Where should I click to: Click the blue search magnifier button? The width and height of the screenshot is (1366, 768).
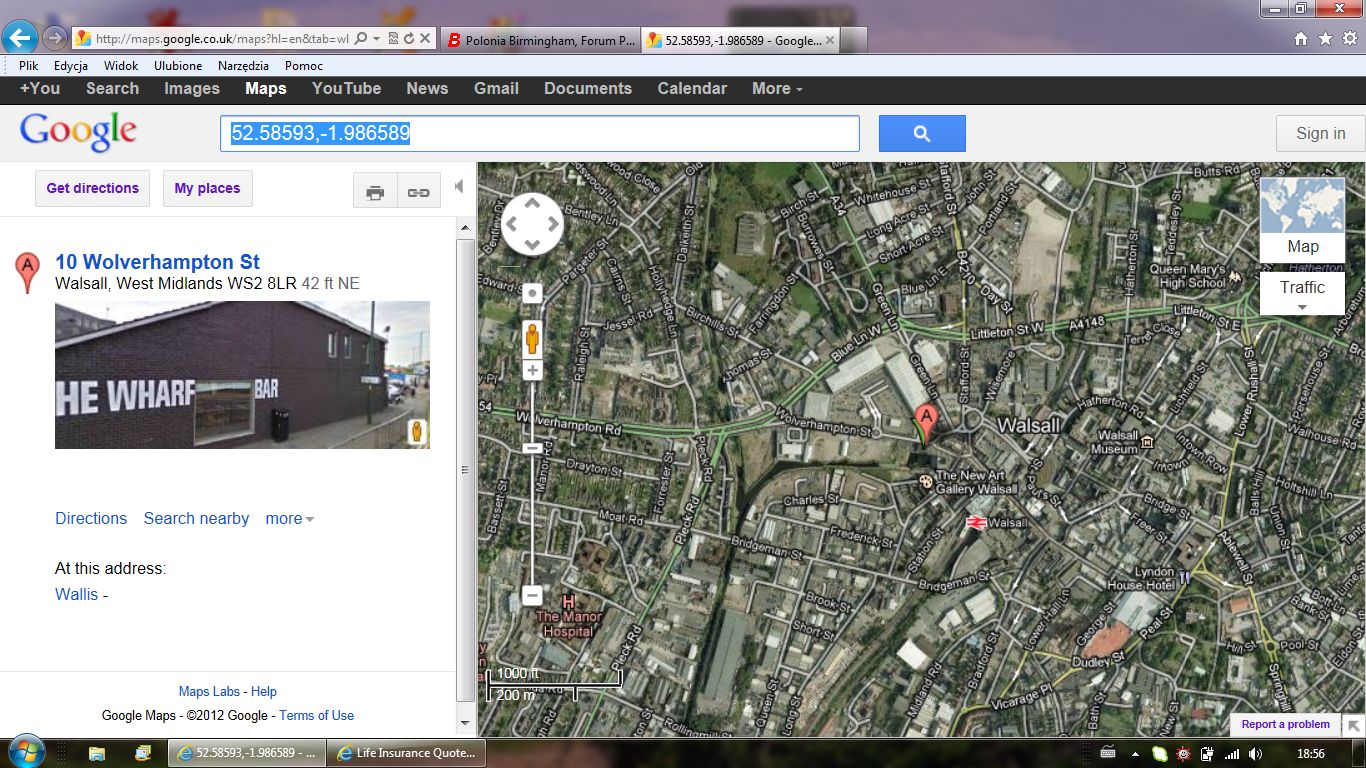point(922,134)
